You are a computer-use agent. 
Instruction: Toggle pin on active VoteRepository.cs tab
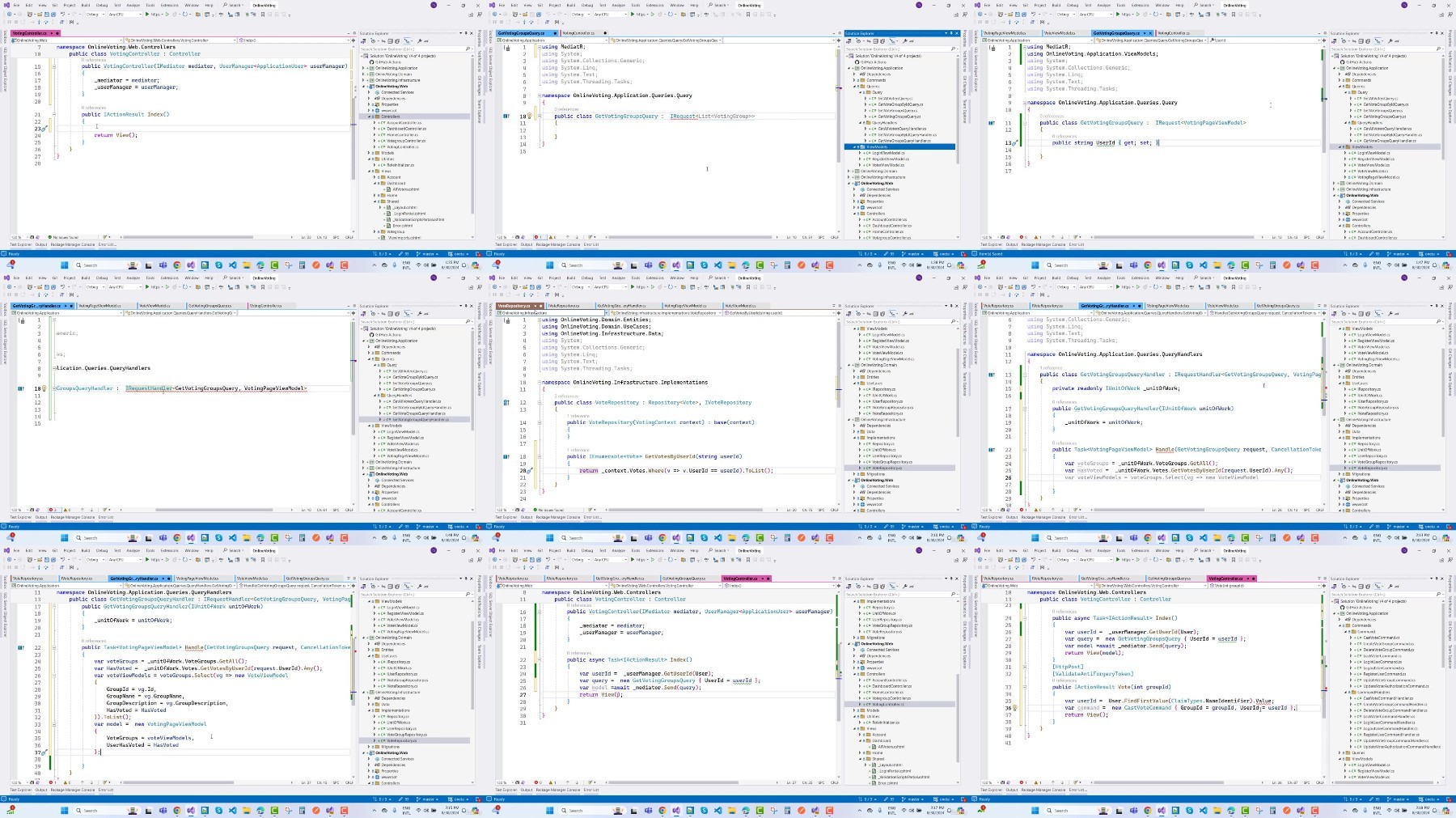(x=535, y=306)
